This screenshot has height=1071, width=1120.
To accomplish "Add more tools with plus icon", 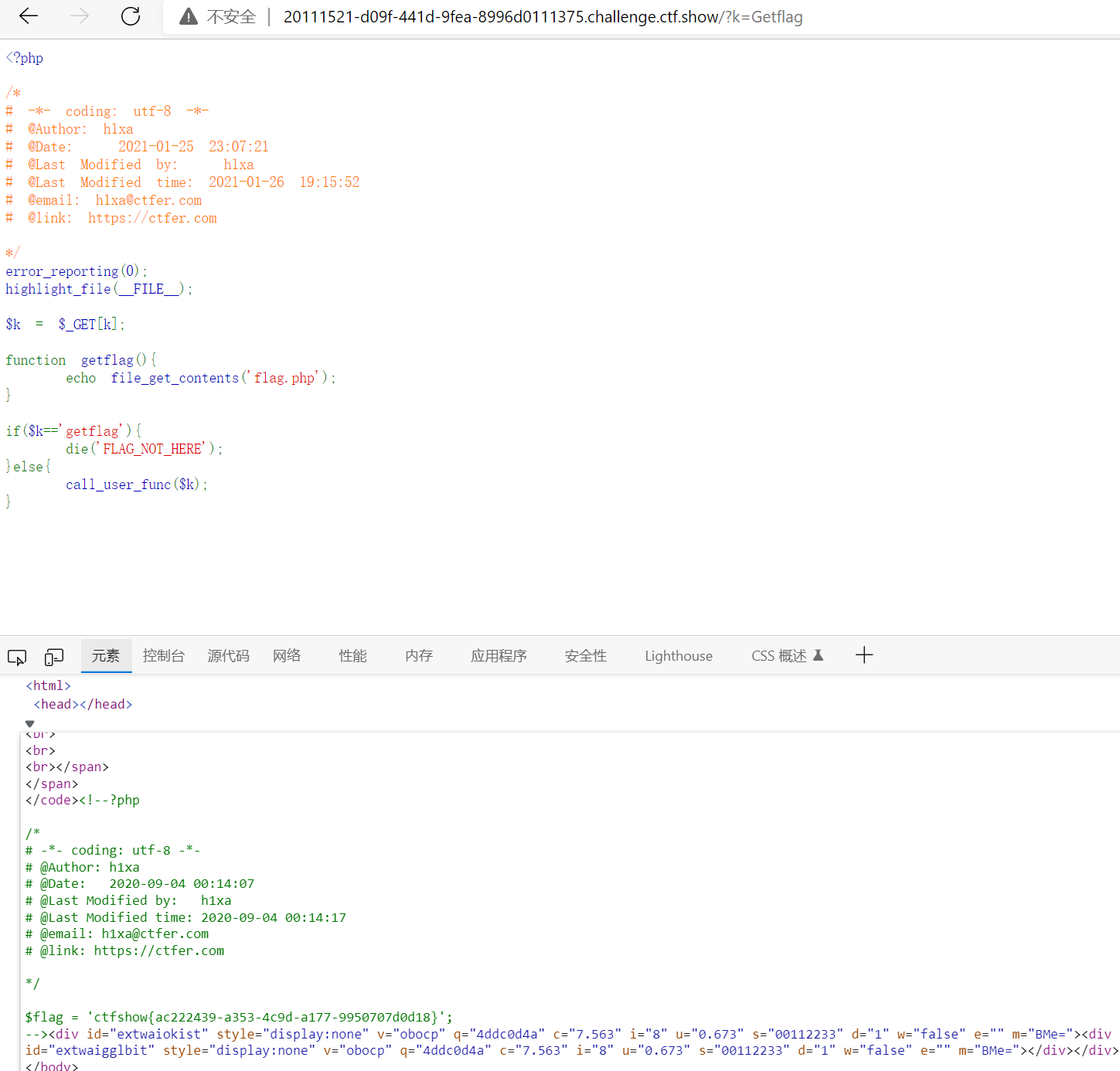I will point(864,655).
